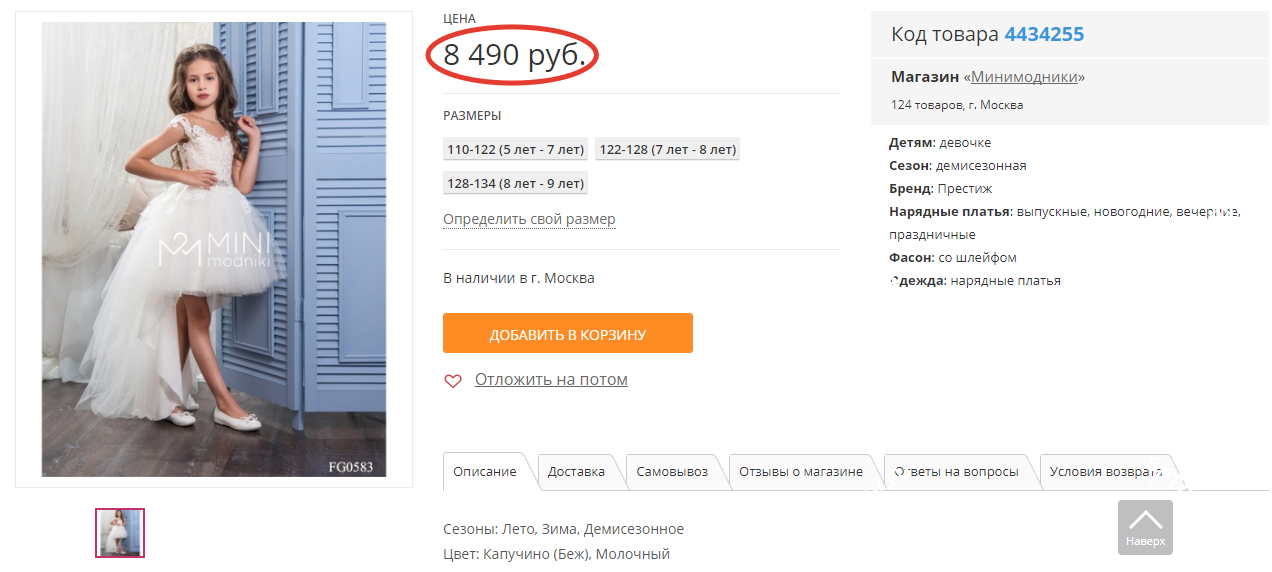This screenshot has width=1272, height=572.
Task: Click Отложить на потом link
Action: tap(551, 380)
